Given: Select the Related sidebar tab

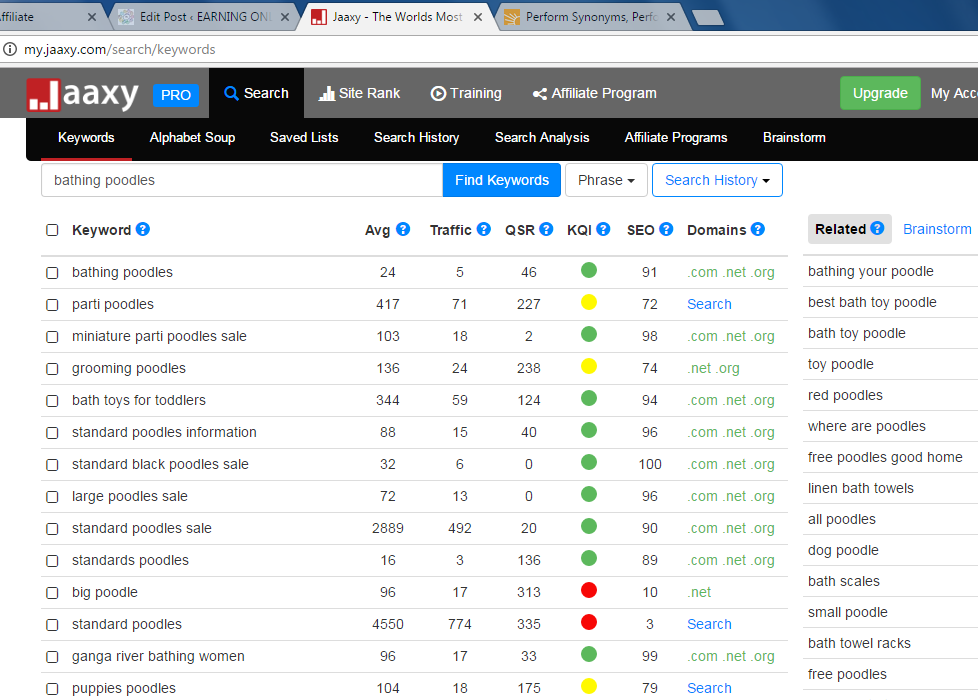Looking at the screenshot, I should click(850, 229).
